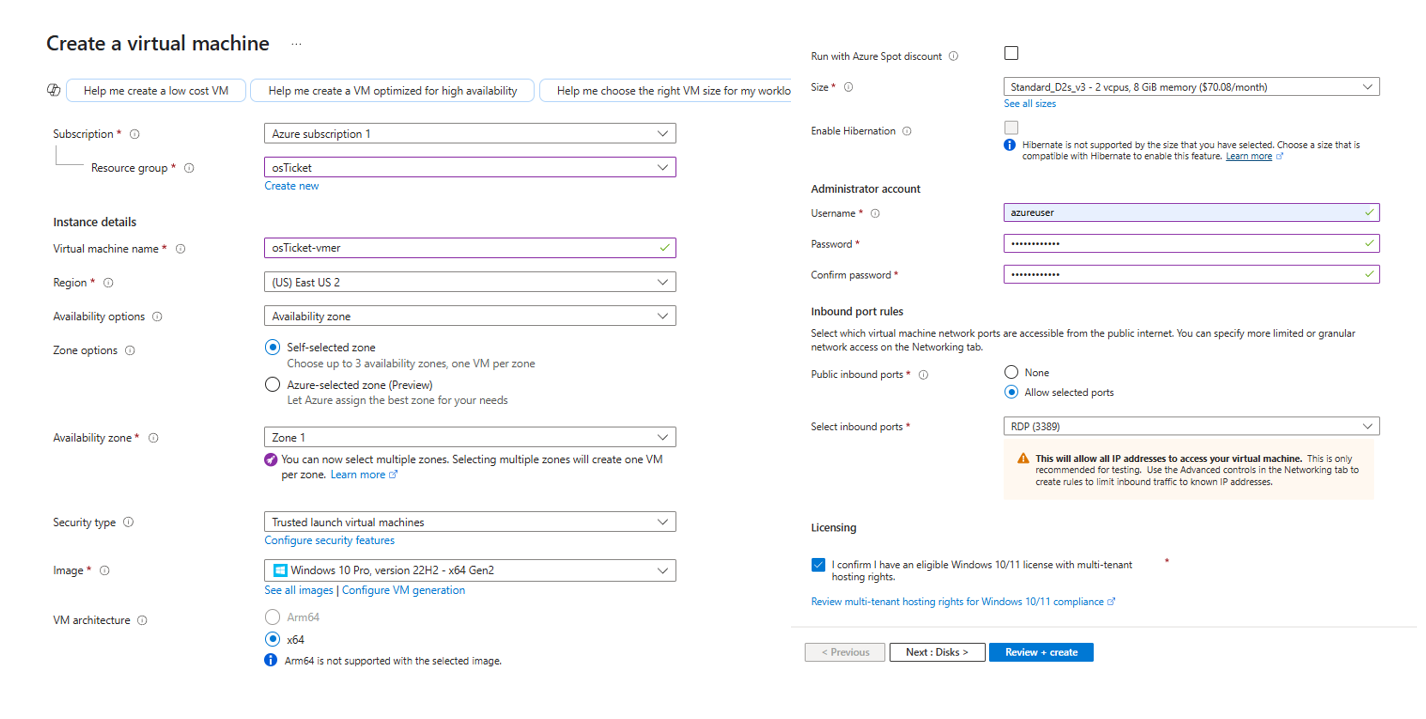The image size is (1426, 719).
Task: Open the Size dropdown showing Standard_D2s_v3
Action: [1191, 87]
